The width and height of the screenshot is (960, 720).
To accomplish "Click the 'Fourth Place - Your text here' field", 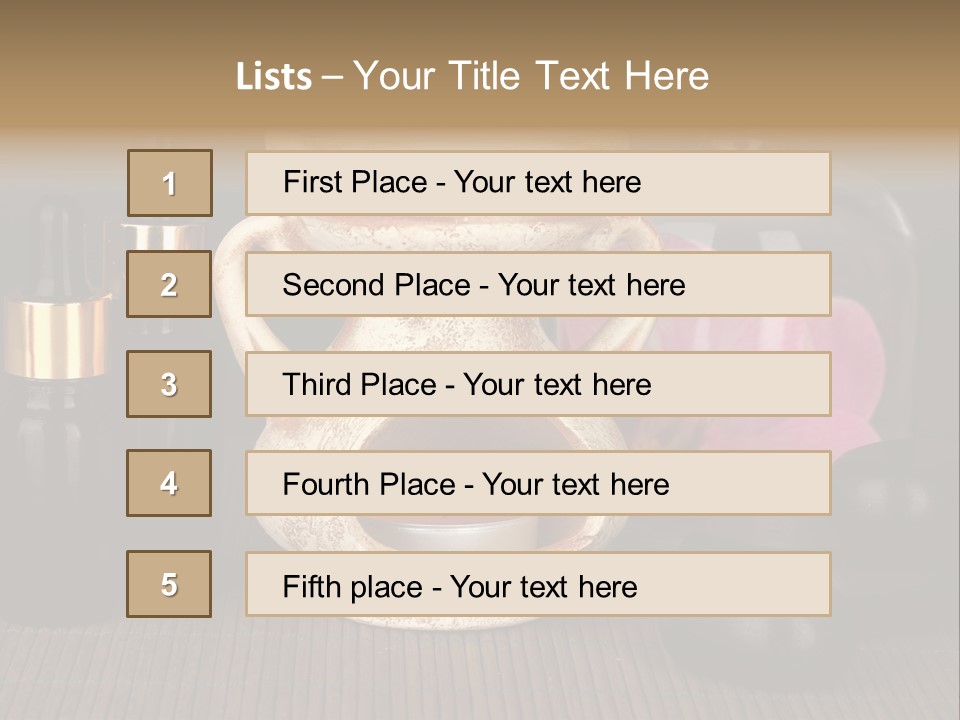I will (x=538, y=483).
